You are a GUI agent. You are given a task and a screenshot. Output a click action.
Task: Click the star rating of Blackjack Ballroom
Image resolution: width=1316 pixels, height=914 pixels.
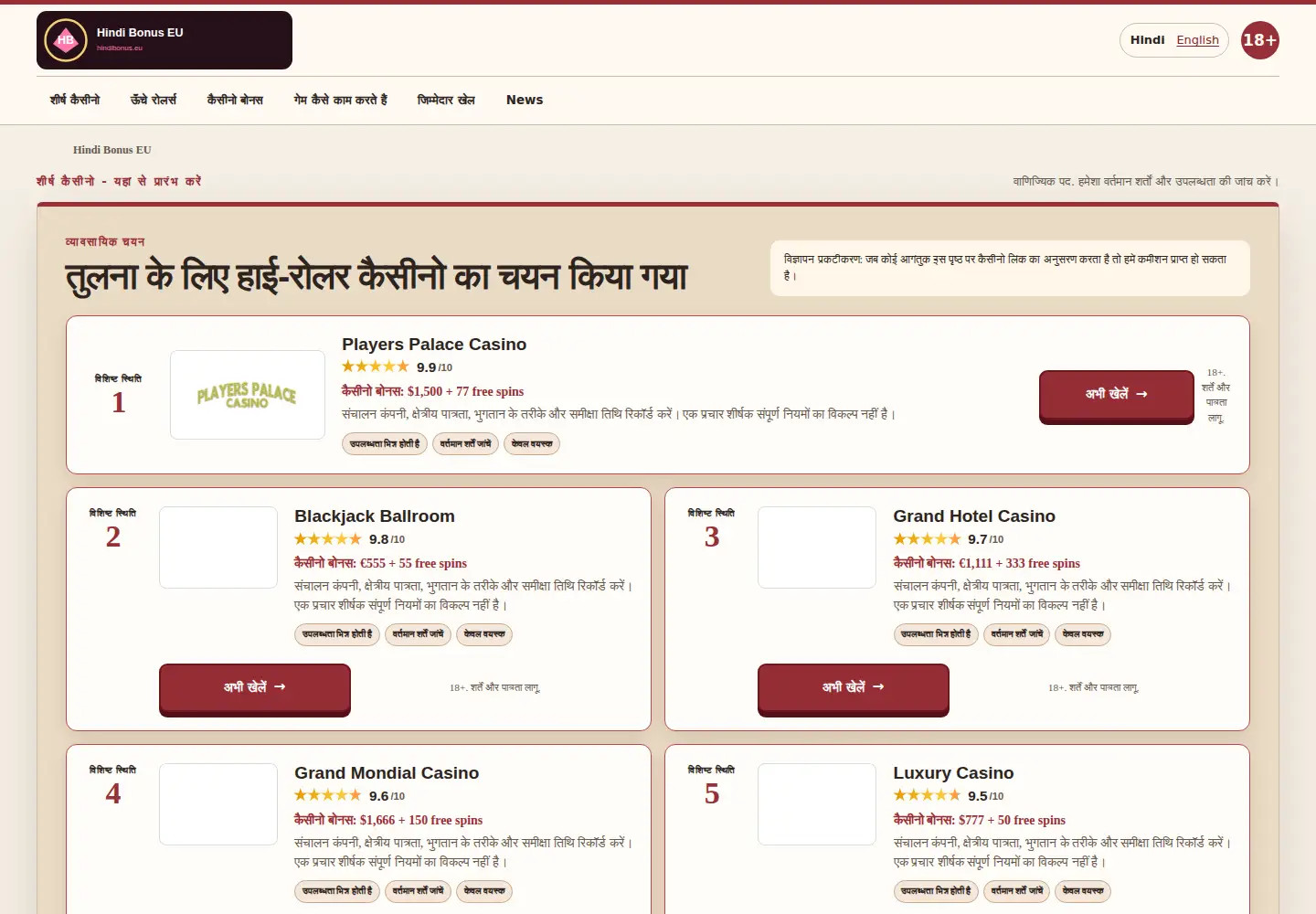point(328,538)
